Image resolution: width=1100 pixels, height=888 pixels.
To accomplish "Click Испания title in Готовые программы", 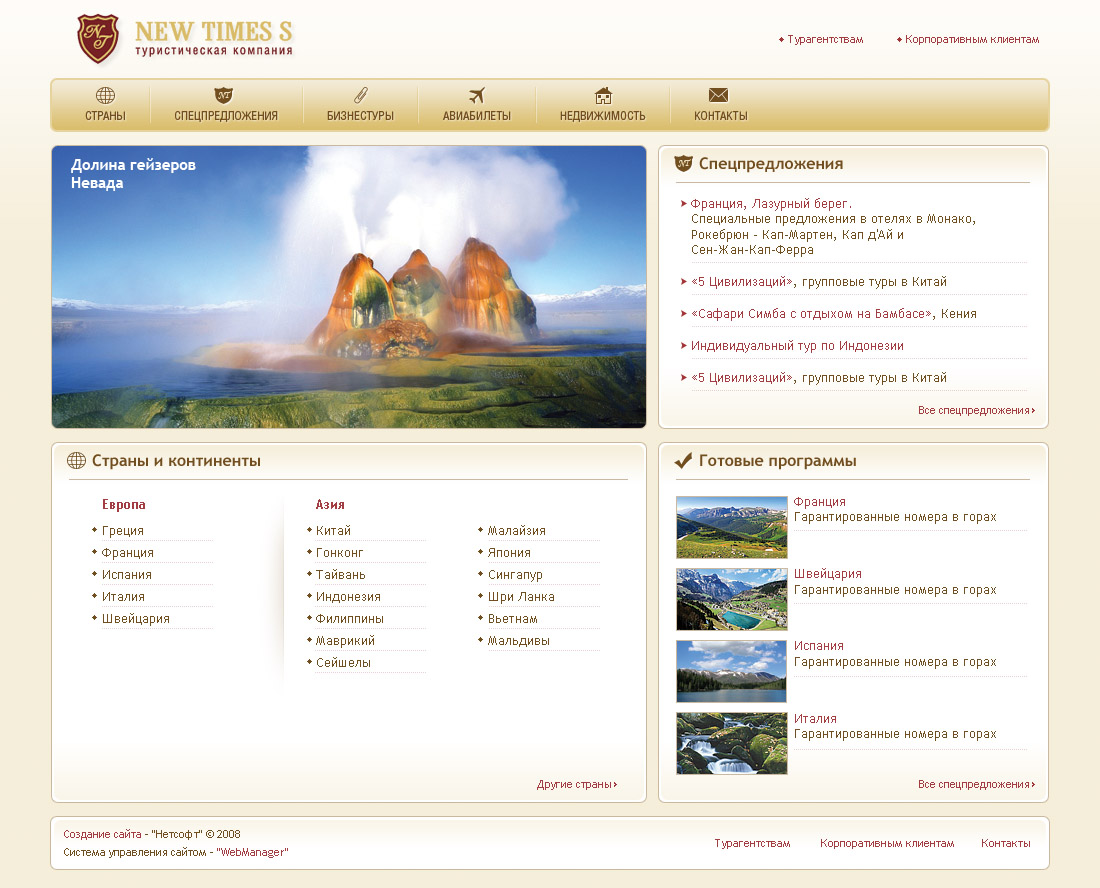I will (819, 645).
